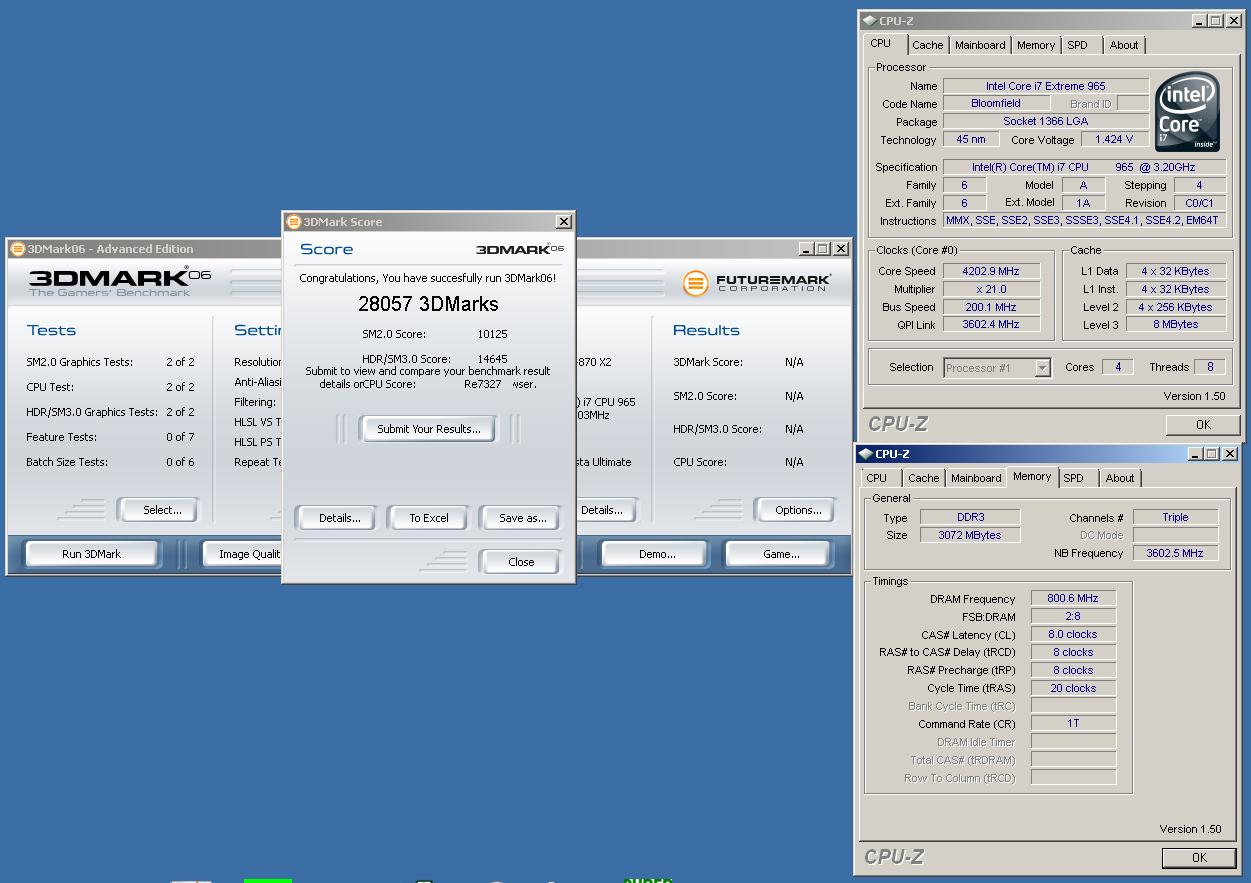This screenshot has width=1251, height=883.
Task: Click Submit Your Results button
Action: coord(428,429)
